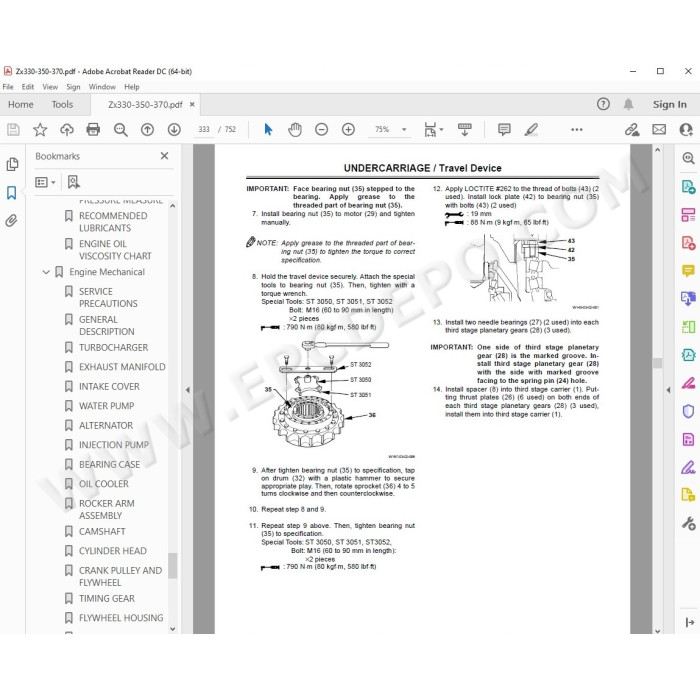Activate the Hand pan tool

tap(295, 129)
